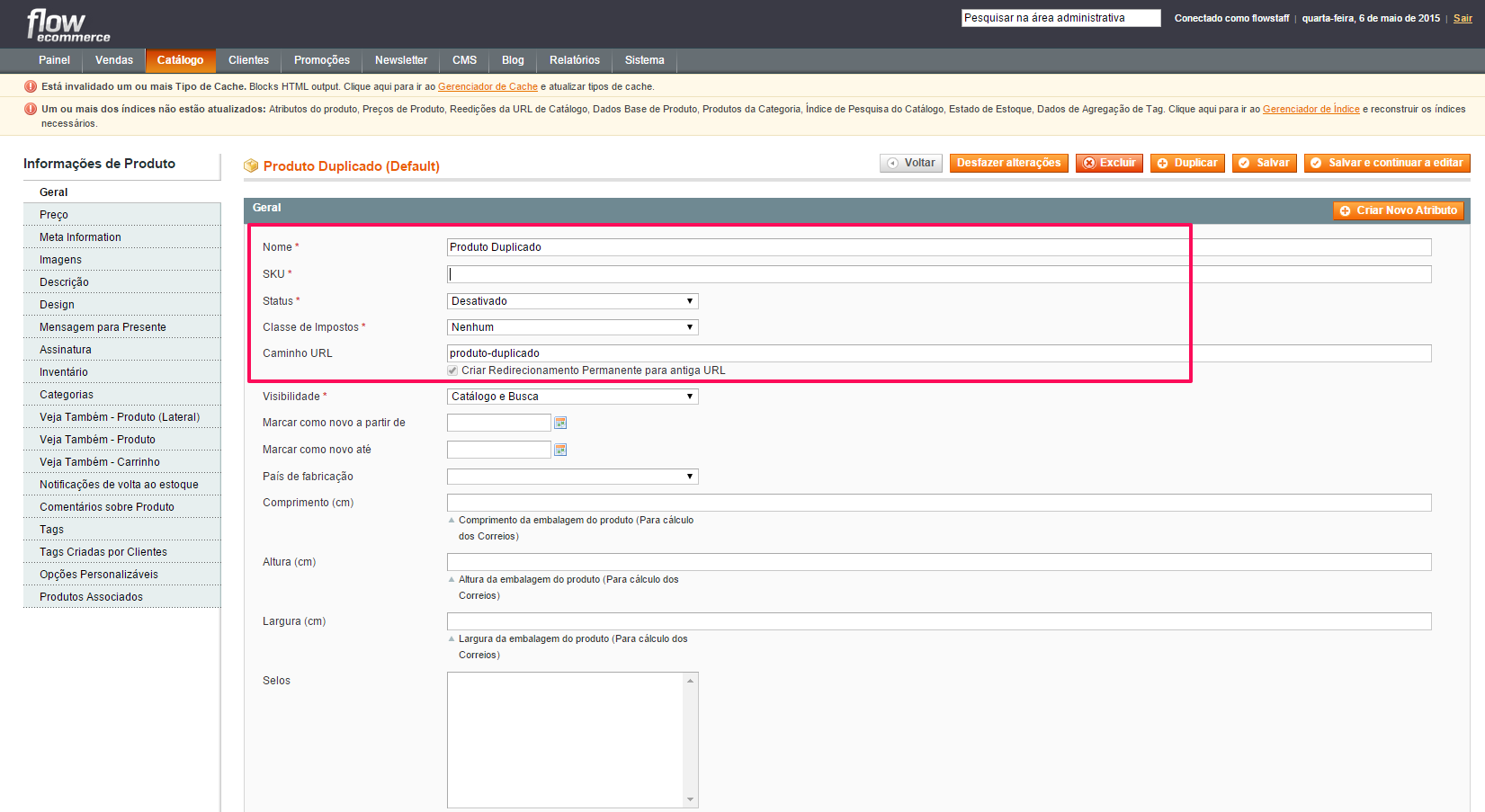Screen dimensions: 1485x812
Task: Select Notificações de volta ao estoque tab
Action: pos(121,485)
